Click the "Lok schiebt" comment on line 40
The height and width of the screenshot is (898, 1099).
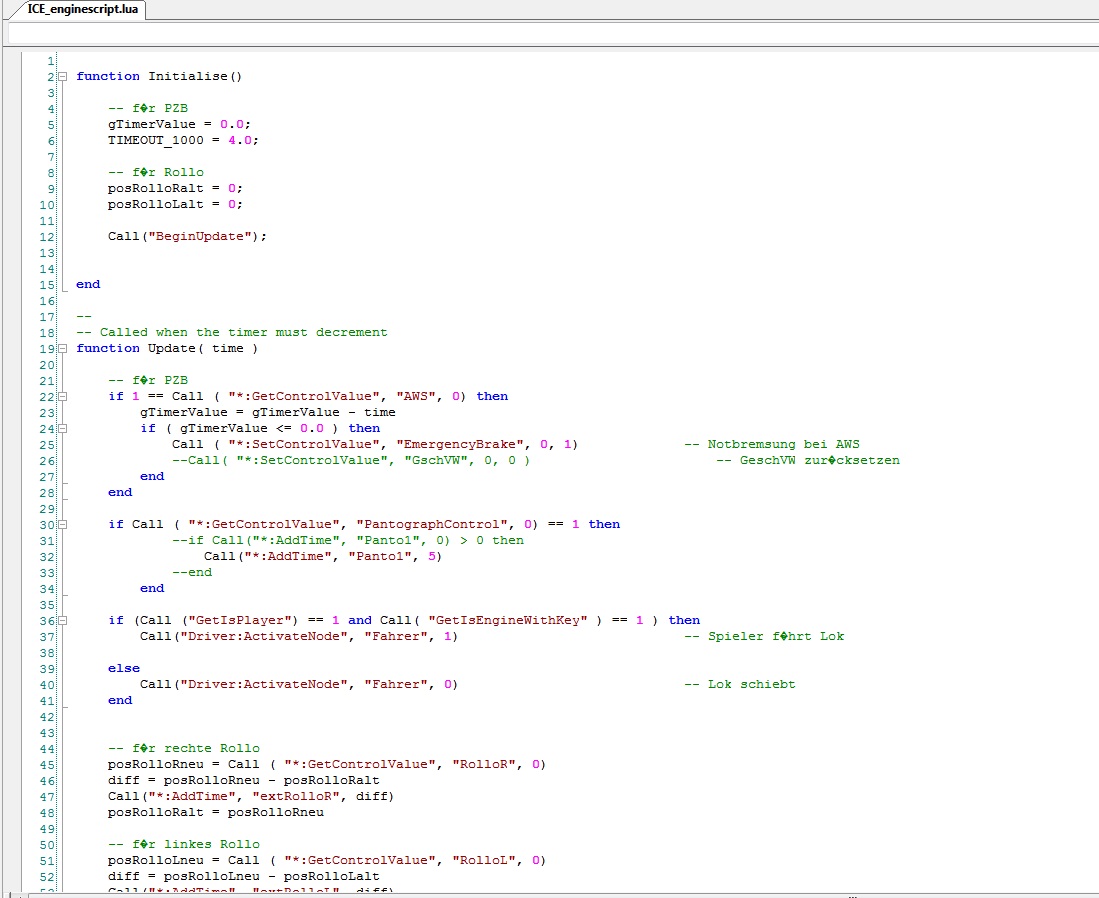click(739, 684)
